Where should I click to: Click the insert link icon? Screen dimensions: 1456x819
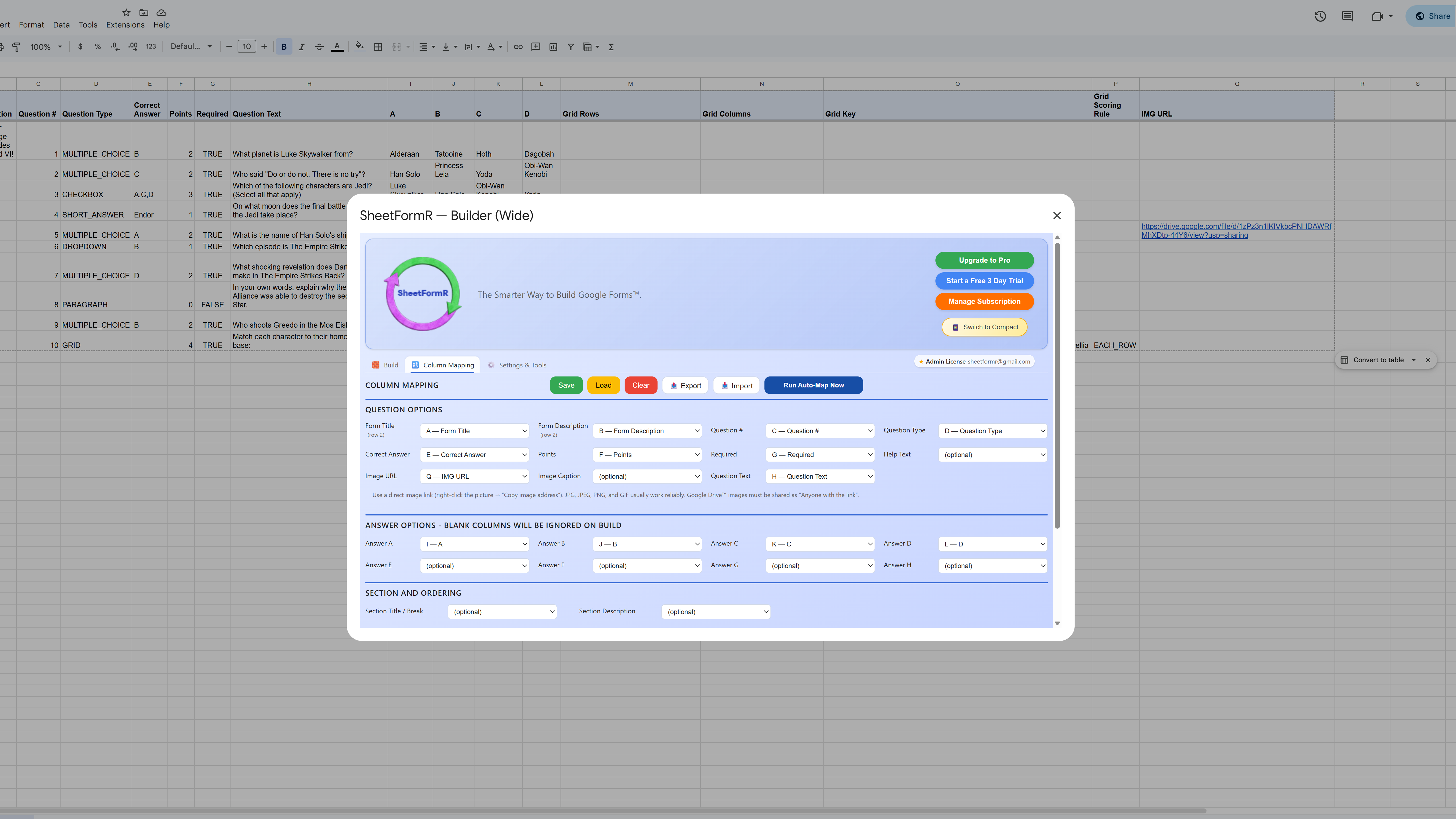point(518,47)
